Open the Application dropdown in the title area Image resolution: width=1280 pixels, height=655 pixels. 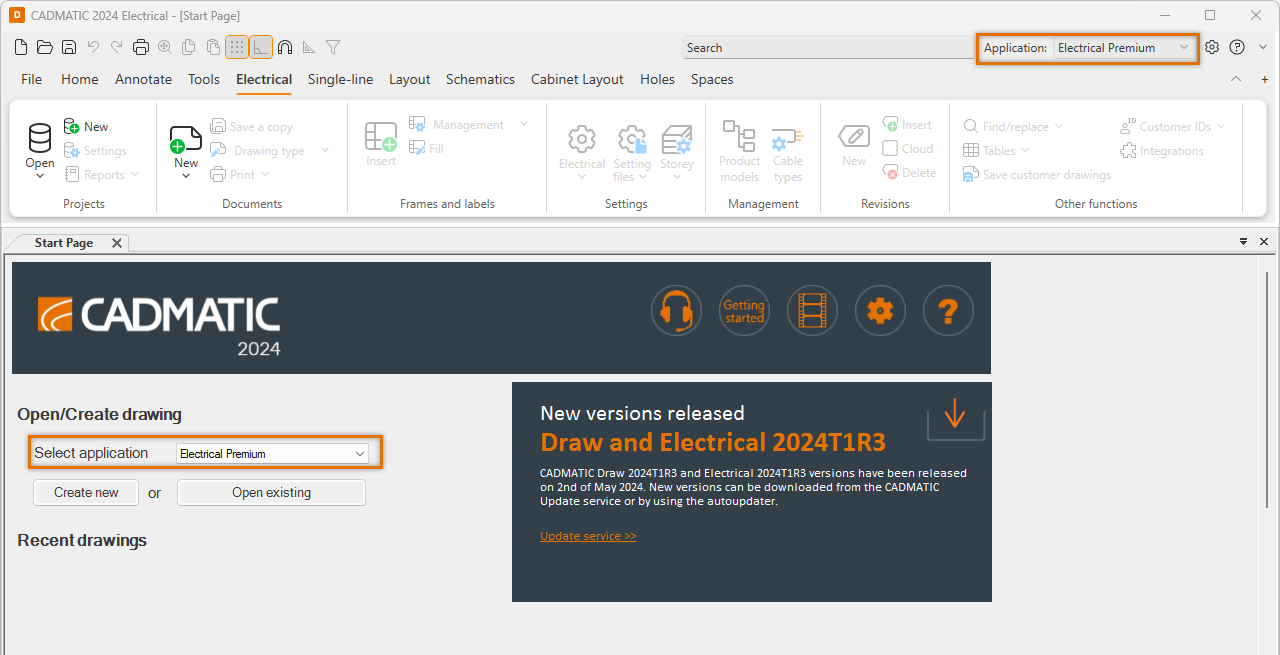click(x=1125, y=48)
